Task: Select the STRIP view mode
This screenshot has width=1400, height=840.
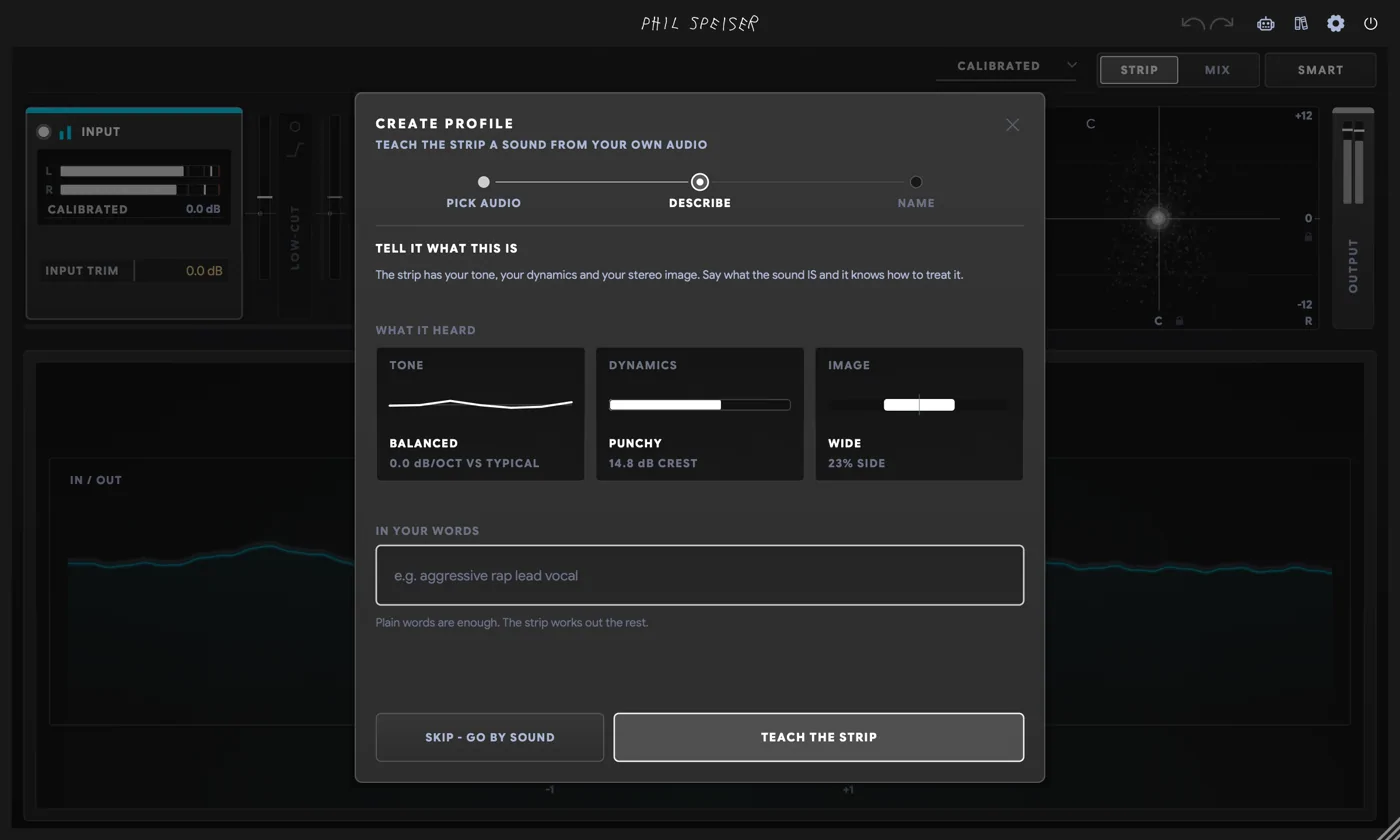Action: pos(1139,70)
